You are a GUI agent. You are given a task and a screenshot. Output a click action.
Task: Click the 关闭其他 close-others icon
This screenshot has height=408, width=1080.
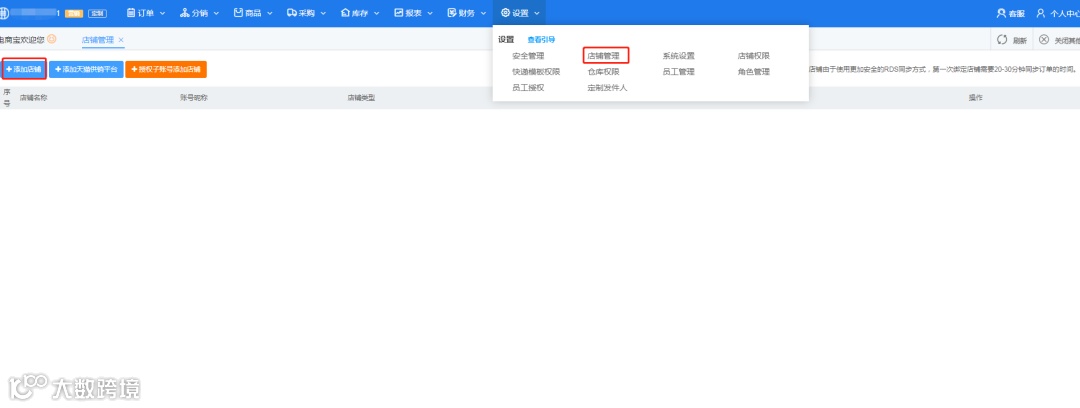pyautogui.click(x=1043, y=40)
